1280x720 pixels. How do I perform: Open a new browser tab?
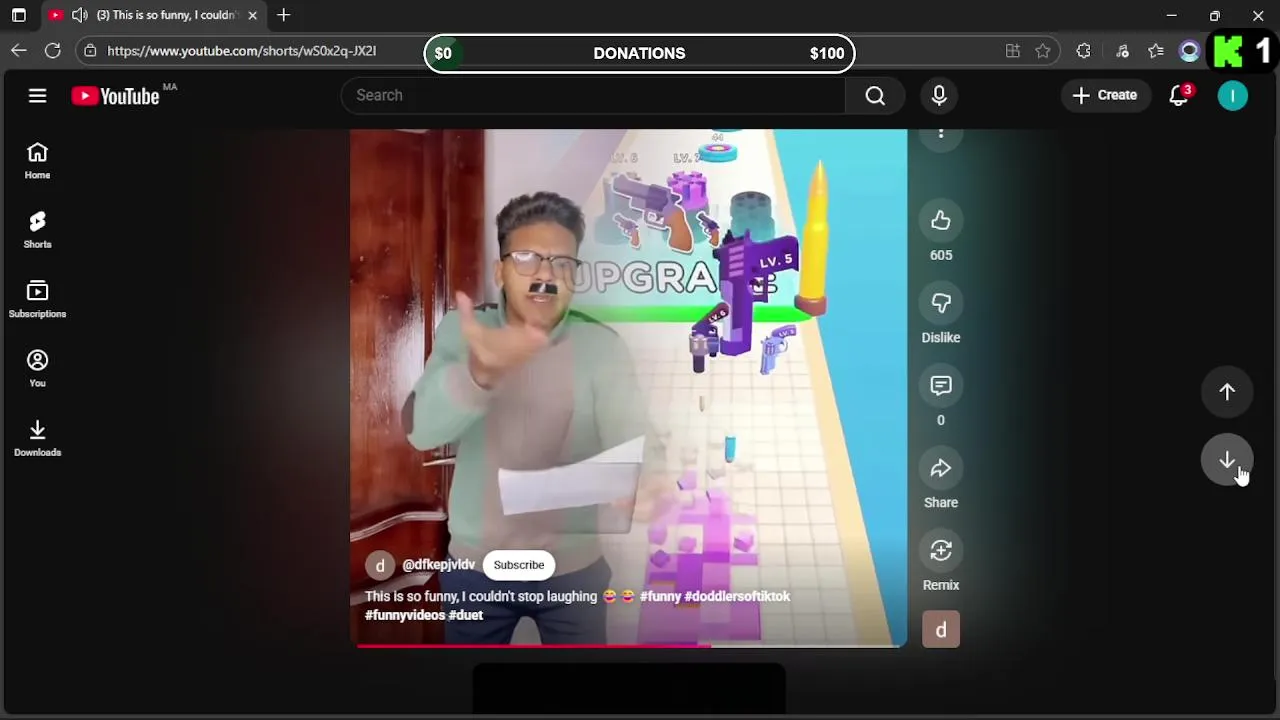pos(284,15)
